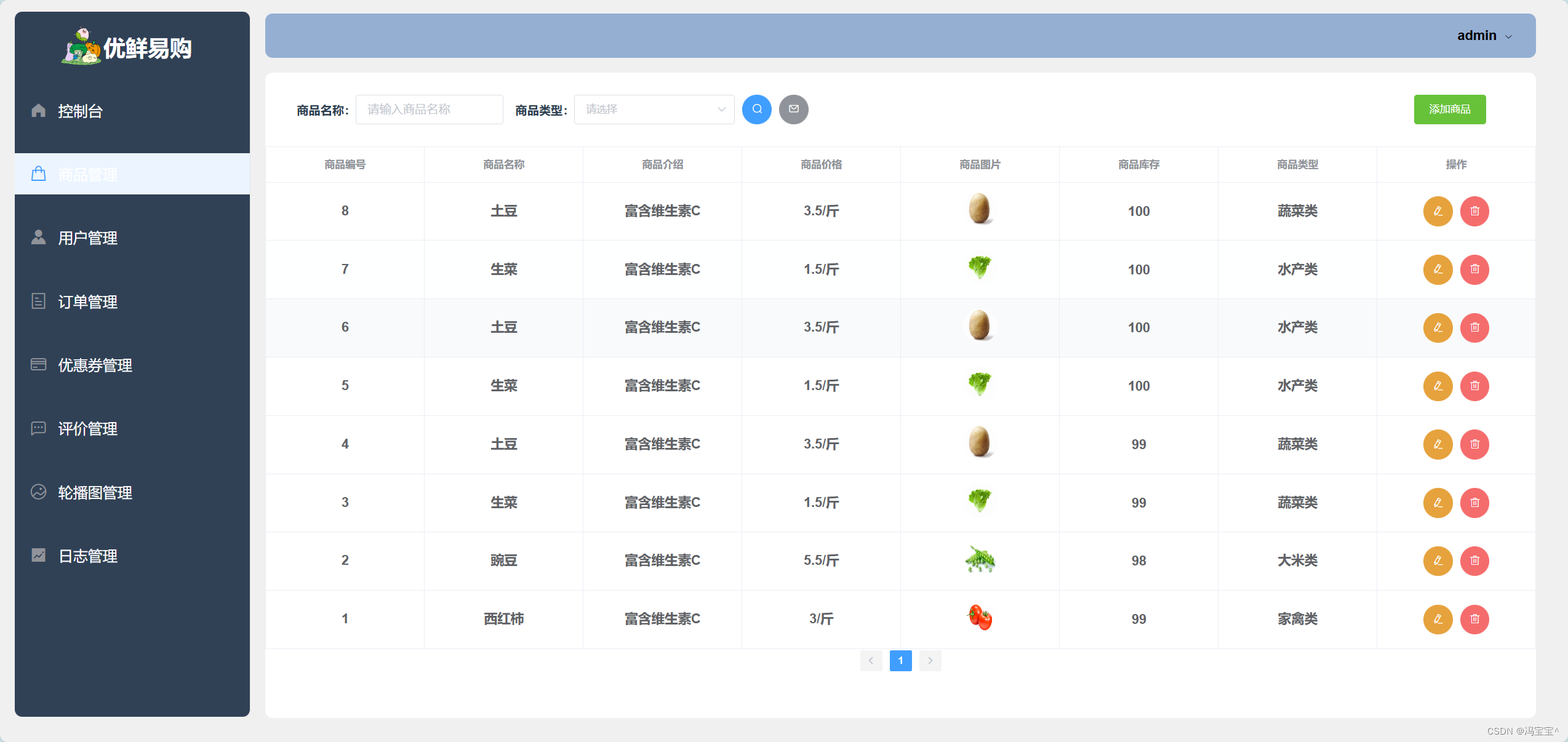This screenshot has width=1568, height=742.
Task: Edit product number 3 生菜
Action: (1438, 503)
